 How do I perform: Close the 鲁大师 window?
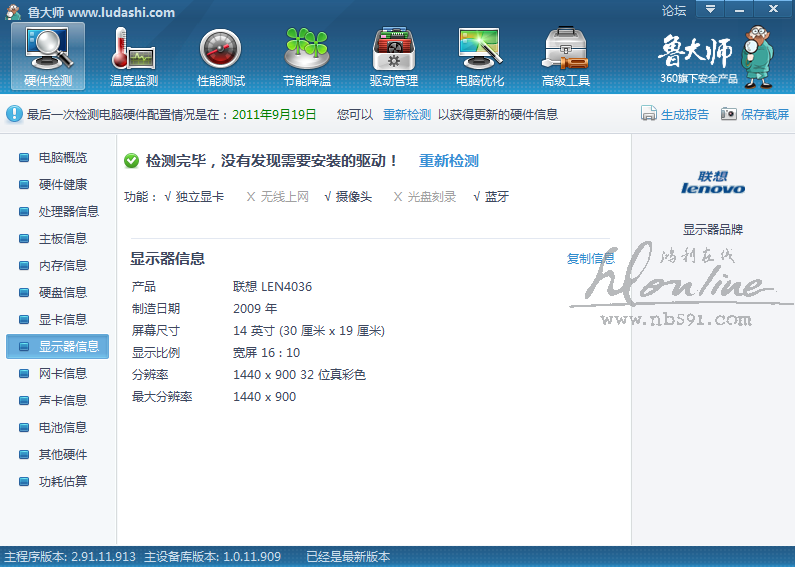[x=773, y=9]
